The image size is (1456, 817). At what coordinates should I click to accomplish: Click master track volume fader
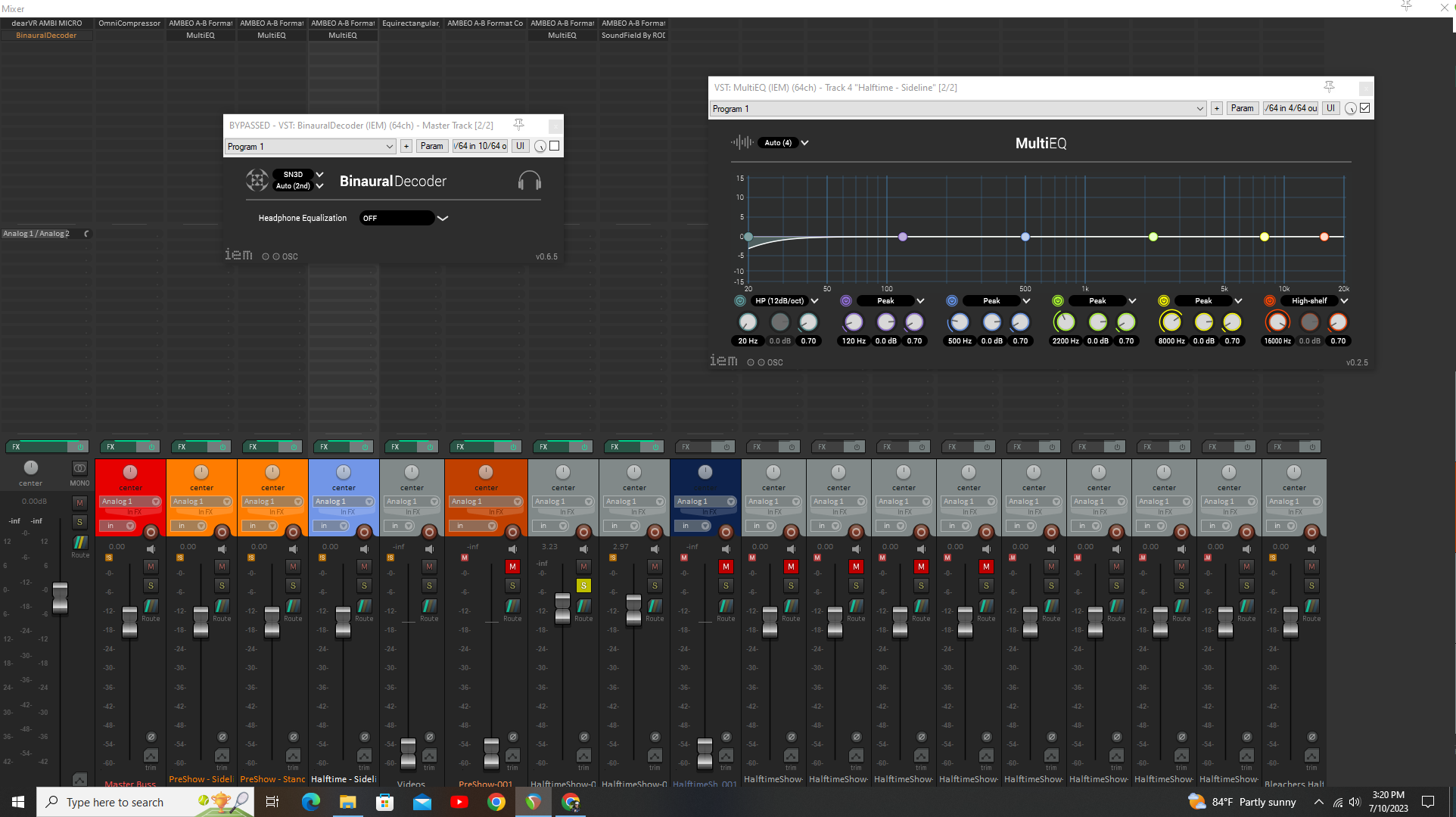point(60,598)
